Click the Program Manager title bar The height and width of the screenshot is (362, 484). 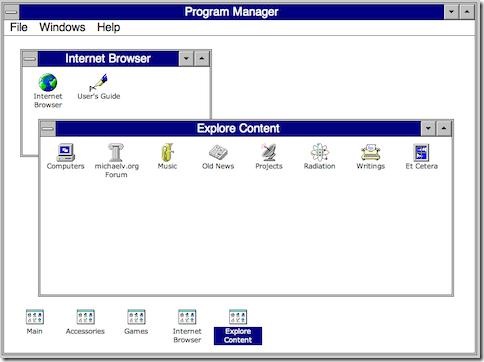(231, 12)
